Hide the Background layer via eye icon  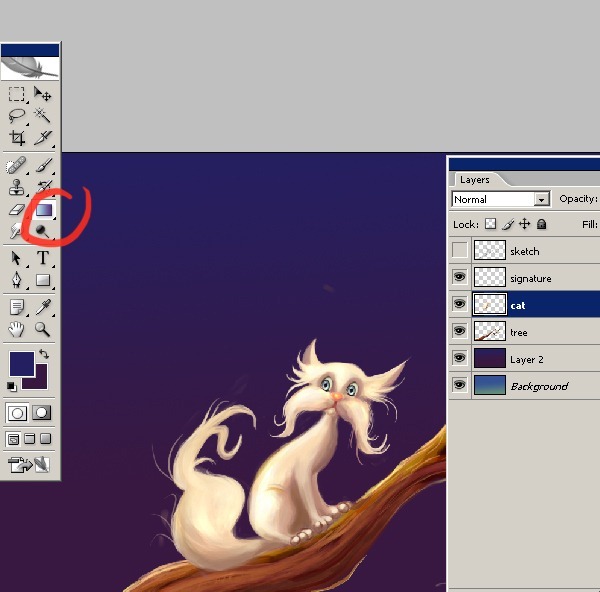(460, 386)
